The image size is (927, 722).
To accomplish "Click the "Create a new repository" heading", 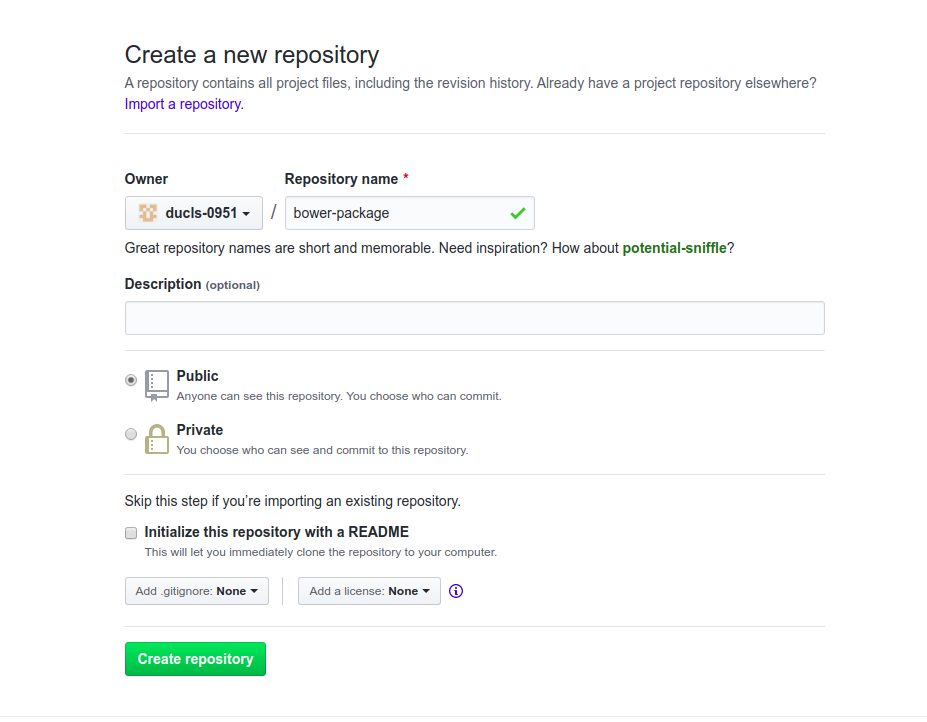I will tap(252, 54).
